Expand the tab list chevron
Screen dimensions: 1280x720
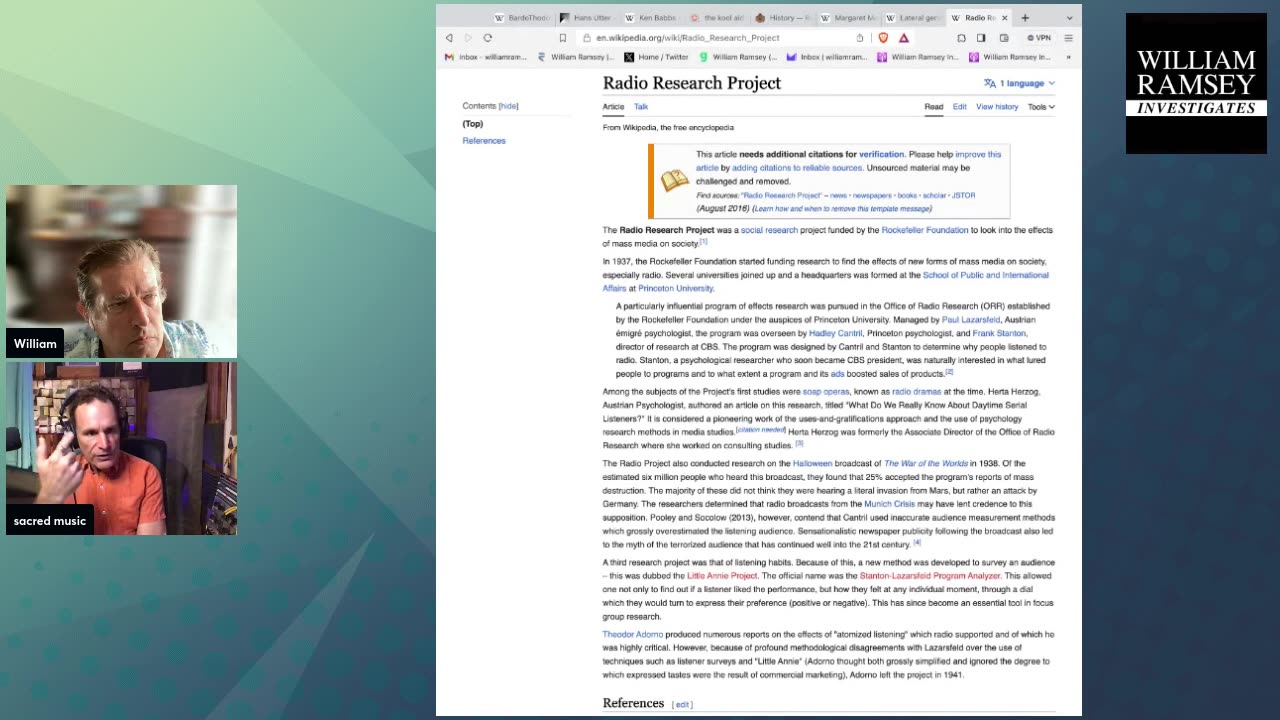1069,17
